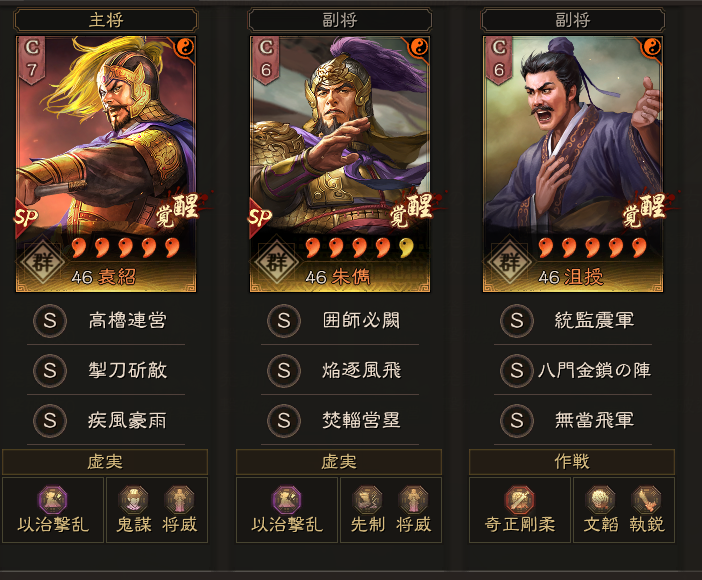Select the 作戦 header under 沮授
Image resolution: width=702 pixels, height=580 pixels.
pos(572,462)
